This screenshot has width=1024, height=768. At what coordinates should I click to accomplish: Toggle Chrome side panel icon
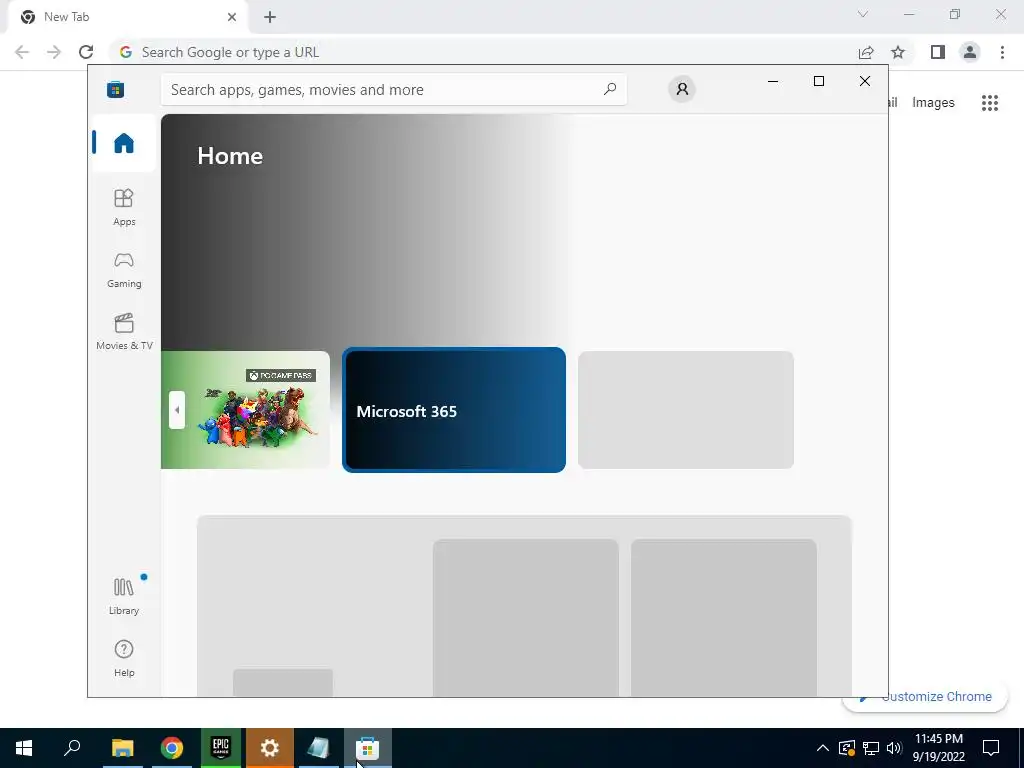click(x=938, y=52)
